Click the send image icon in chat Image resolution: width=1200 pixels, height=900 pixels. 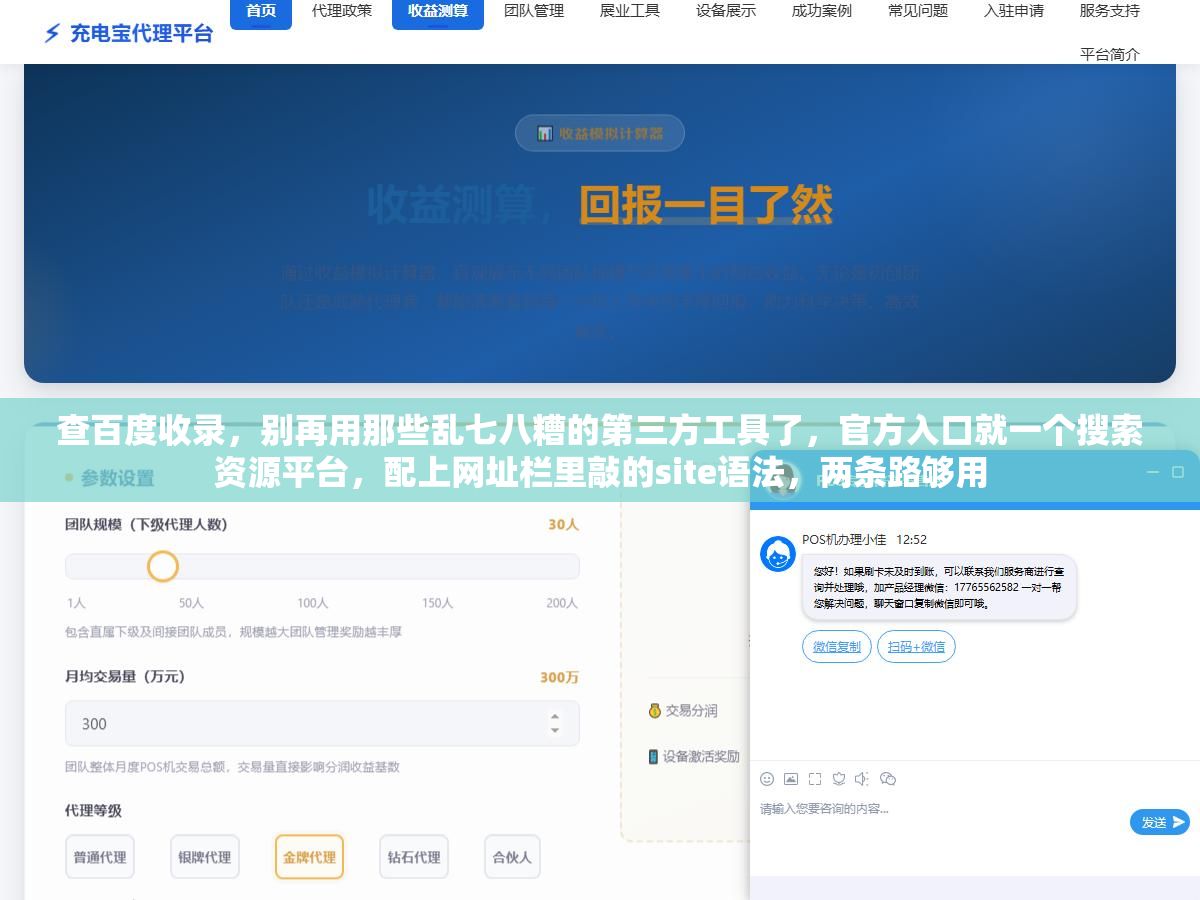(x=791, y=778)
